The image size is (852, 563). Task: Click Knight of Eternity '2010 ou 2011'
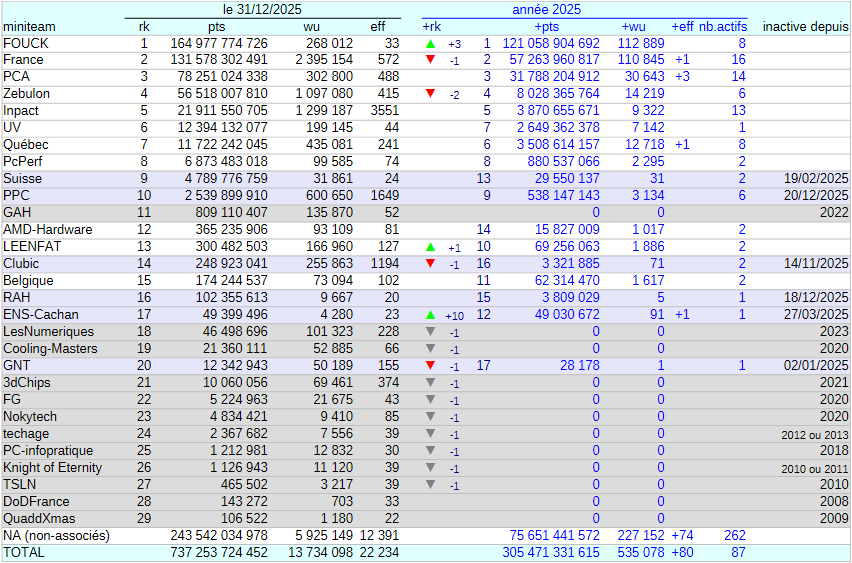pos(815,468)
